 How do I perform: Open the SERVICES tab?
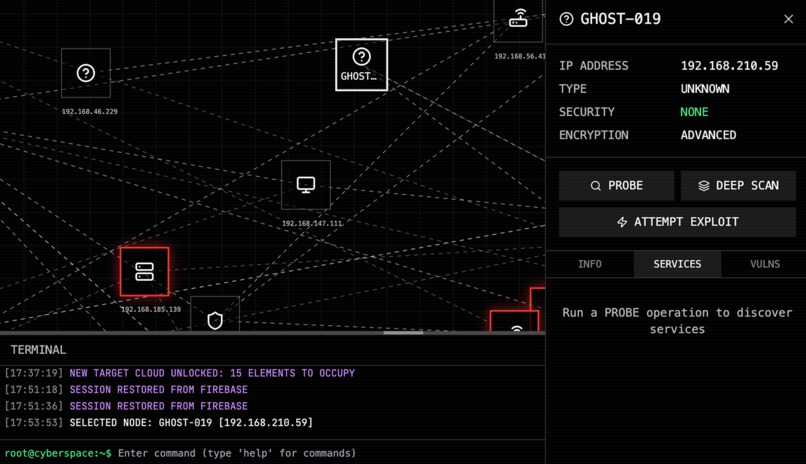tap(677, 264)
